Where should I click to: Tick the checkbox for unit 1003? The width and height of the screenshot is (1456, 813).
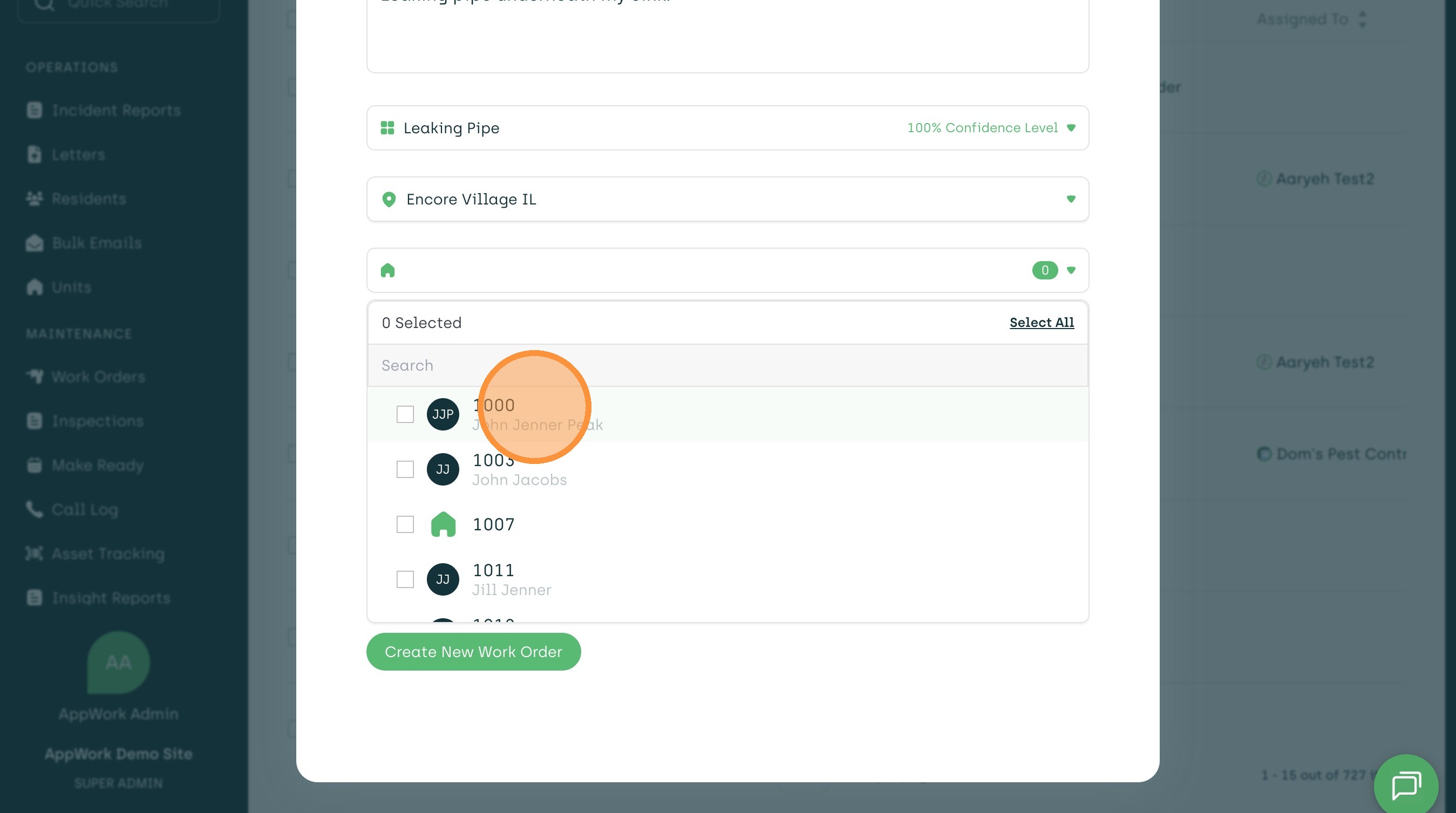pos(405,469)
